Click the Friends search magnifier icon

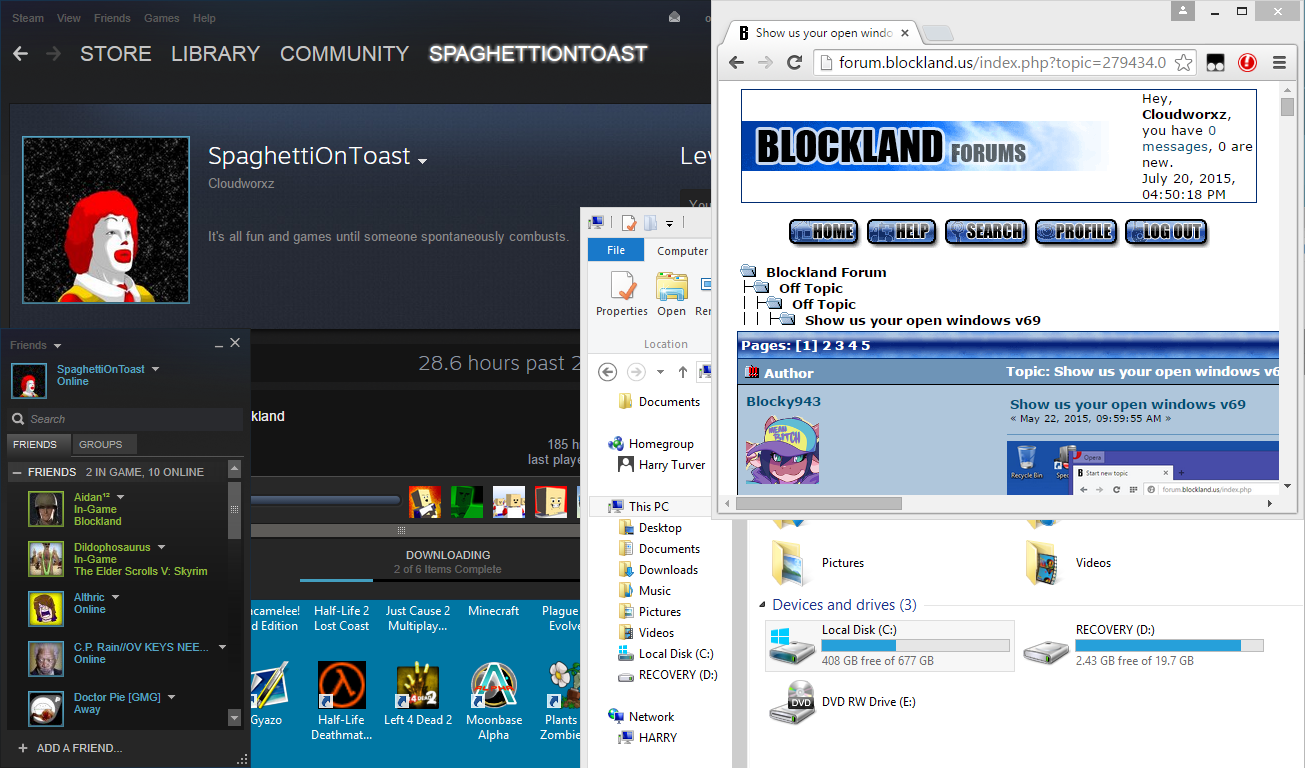(18, 419)
